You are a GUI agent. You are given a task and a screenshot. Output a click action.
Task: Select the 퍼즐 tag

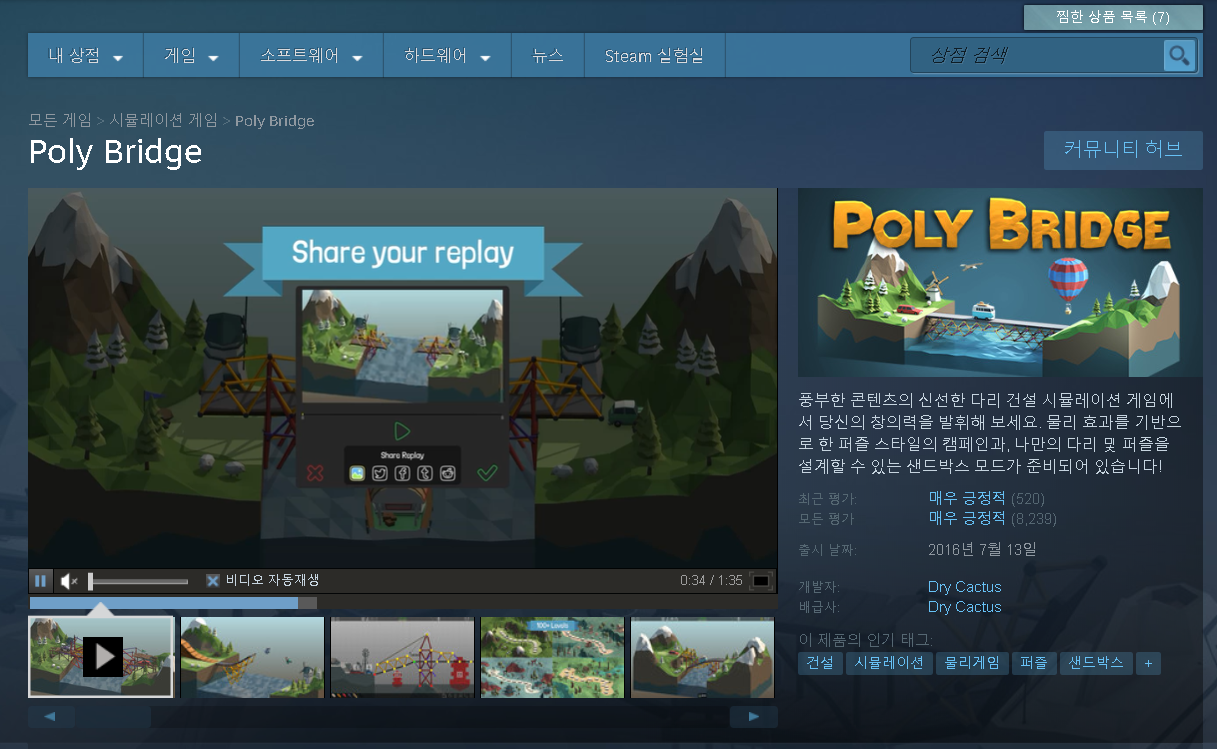click(1034, 663)
